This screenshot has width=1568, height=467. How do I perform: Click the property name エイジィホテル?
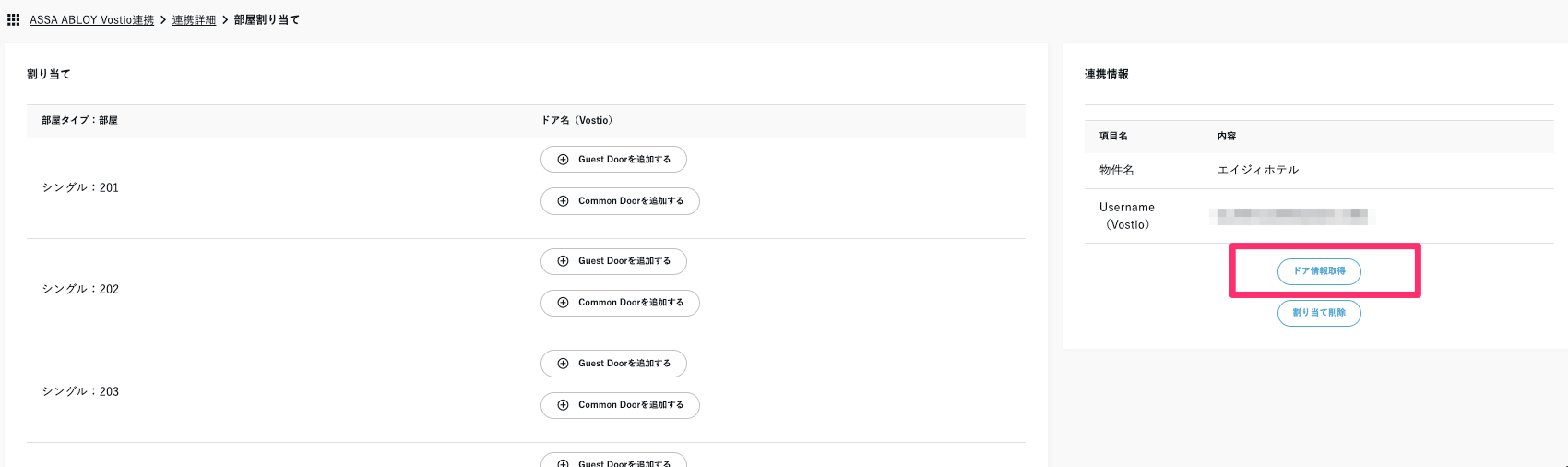coord(1257,170)
